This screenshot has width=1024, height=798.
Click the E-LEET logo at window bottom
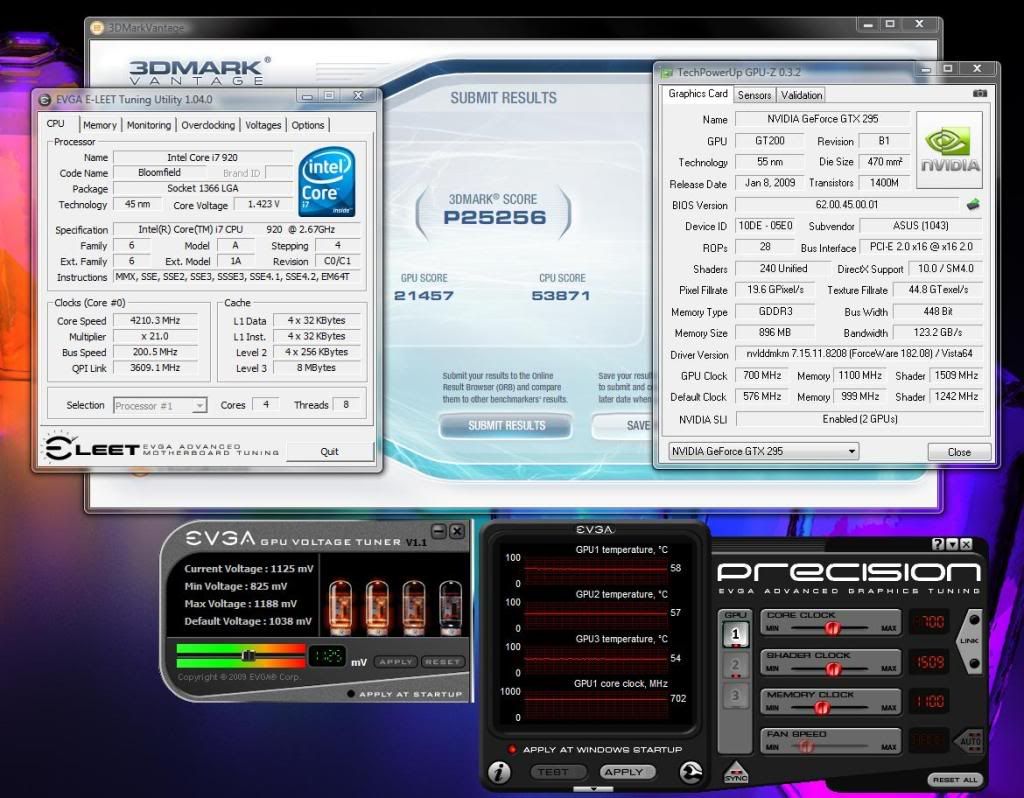pyautogui.click(x=161, y=448)
